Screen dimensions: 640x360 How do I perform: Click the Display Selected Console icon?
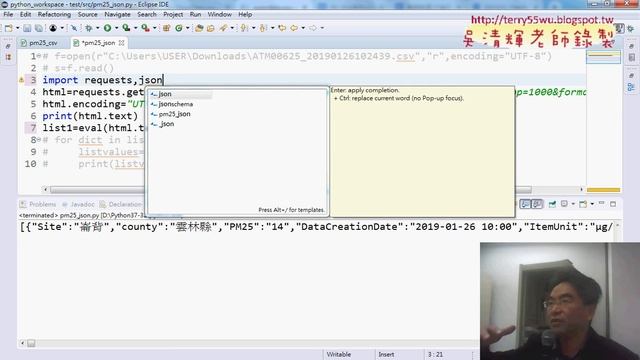pyautogui.click(x=564, y=204)
